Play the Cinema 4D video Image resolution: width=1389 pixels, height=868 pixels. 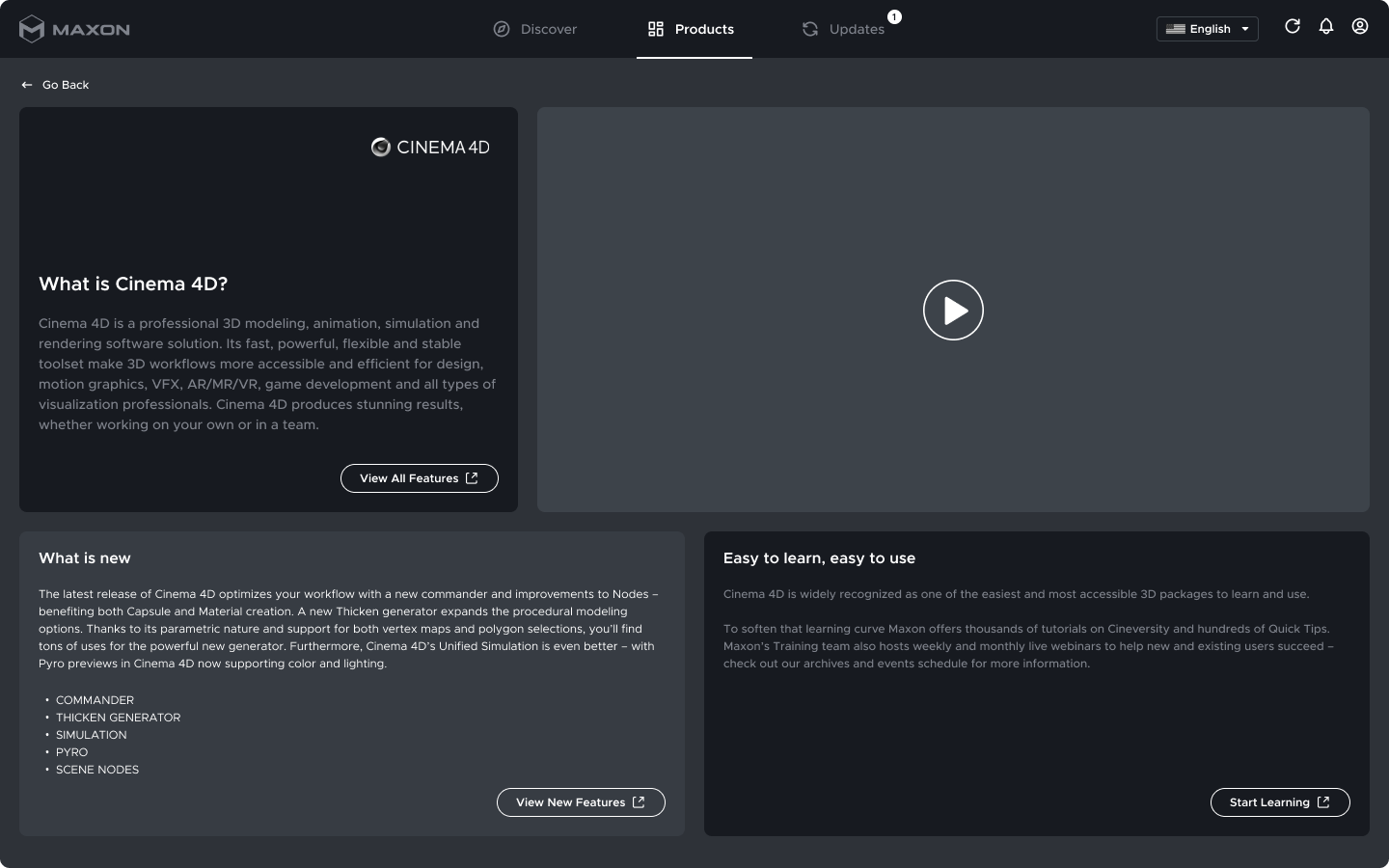[953, 310]
